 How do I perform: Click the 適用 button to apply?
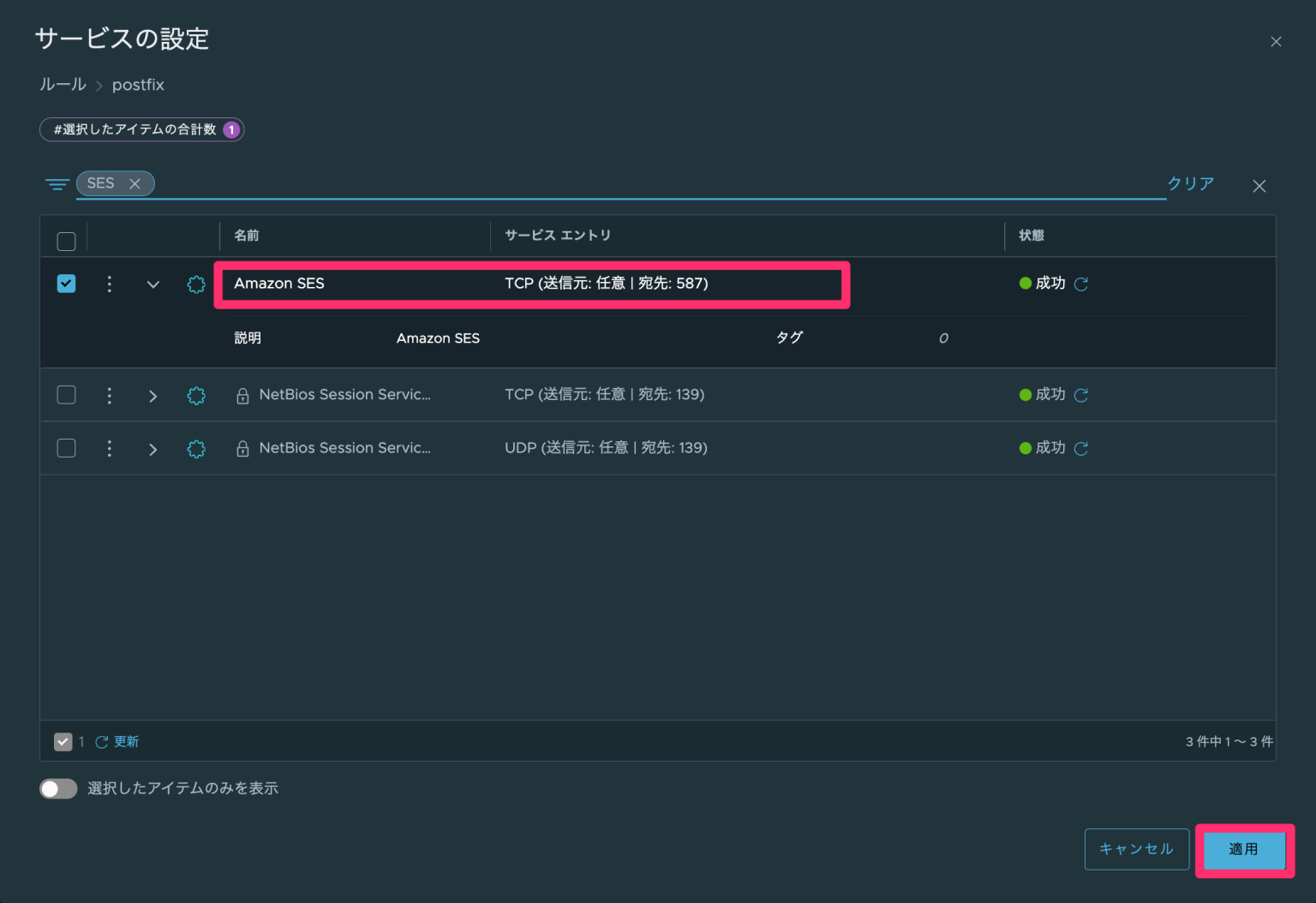coord(1243,849)
